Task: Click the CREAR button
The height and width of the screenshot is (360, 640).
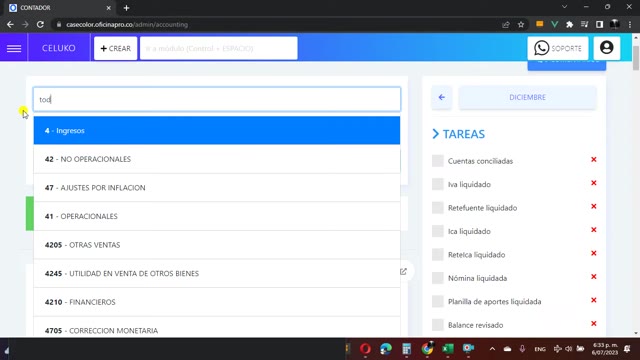Action: point(116,48)
